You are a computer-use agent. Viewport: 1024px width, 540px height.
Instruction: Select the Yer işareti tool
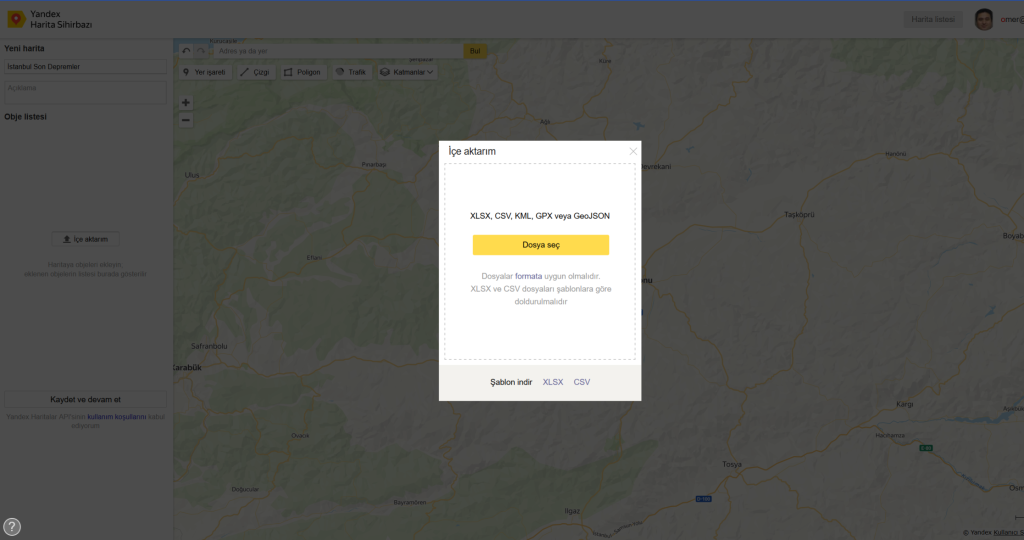(x=204, y=72)
